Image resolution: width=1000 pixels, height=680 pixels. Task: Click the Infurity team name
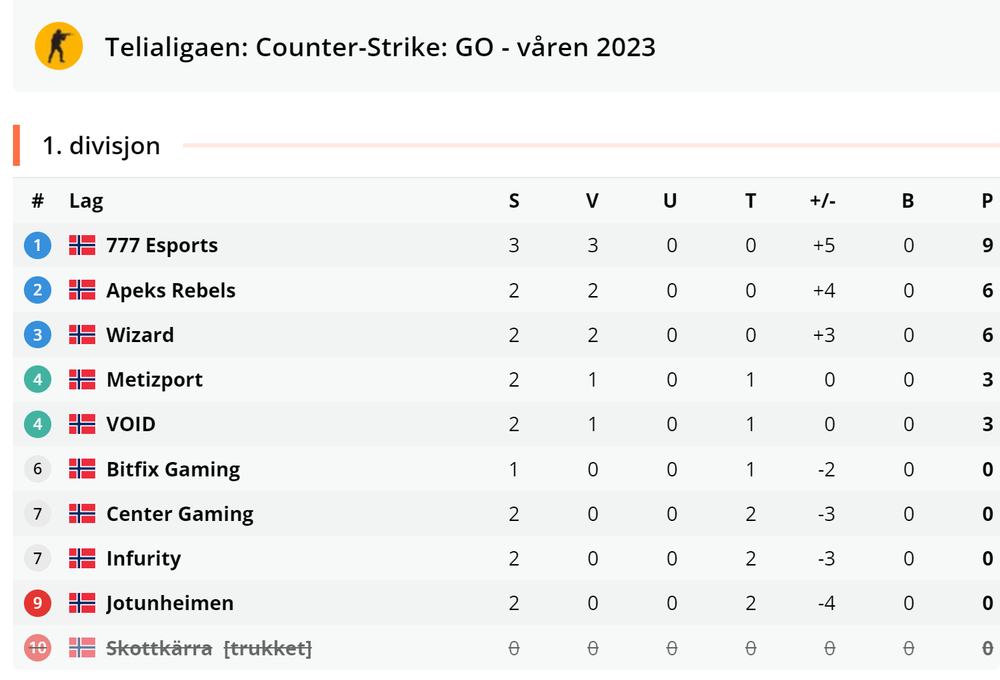143,558
